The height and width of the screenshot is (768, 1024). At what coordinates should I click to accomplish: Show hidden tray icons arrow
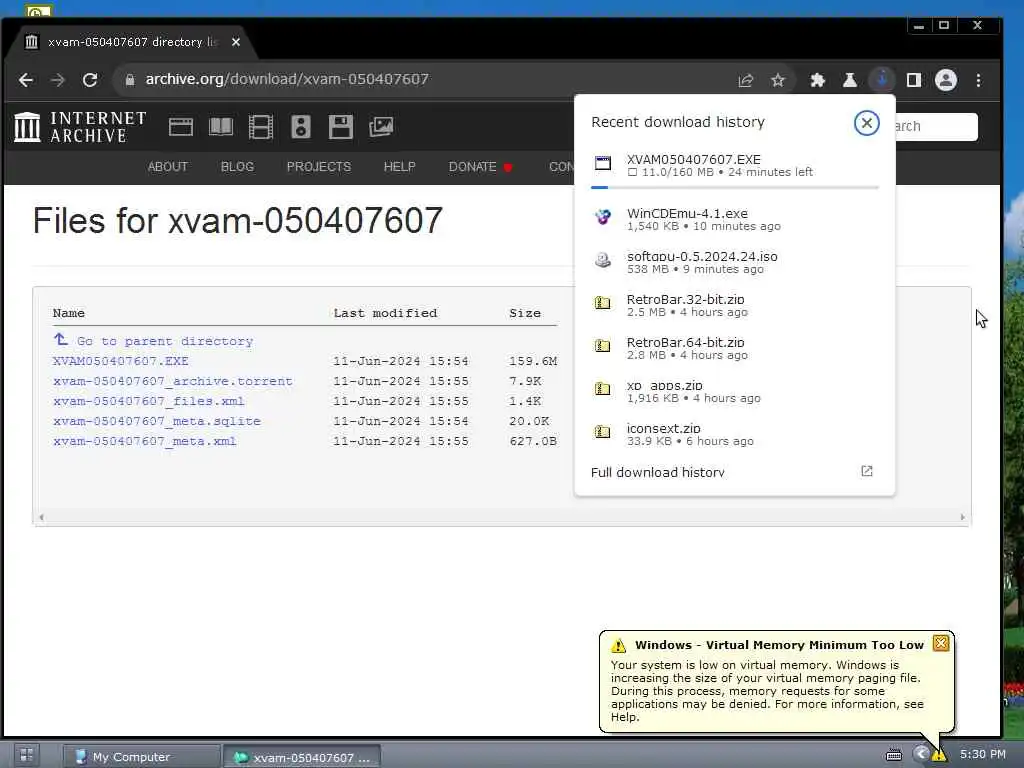coord(921,754)
